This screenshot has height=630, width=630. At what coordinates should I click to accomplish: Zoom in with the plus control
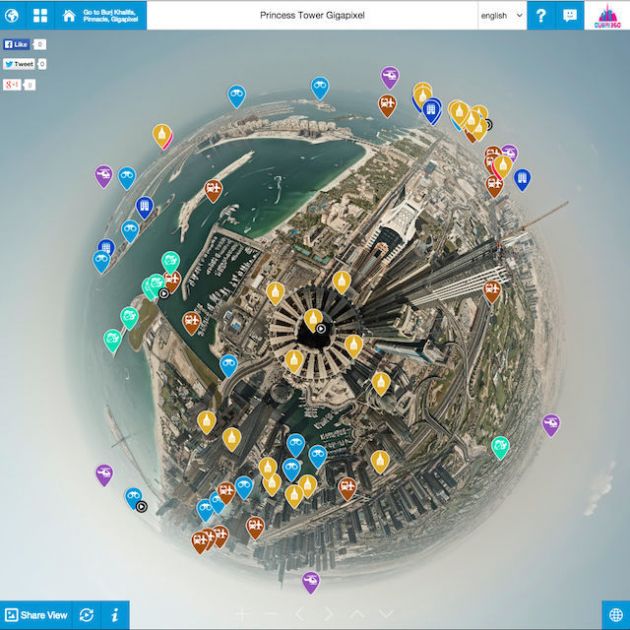242,613
